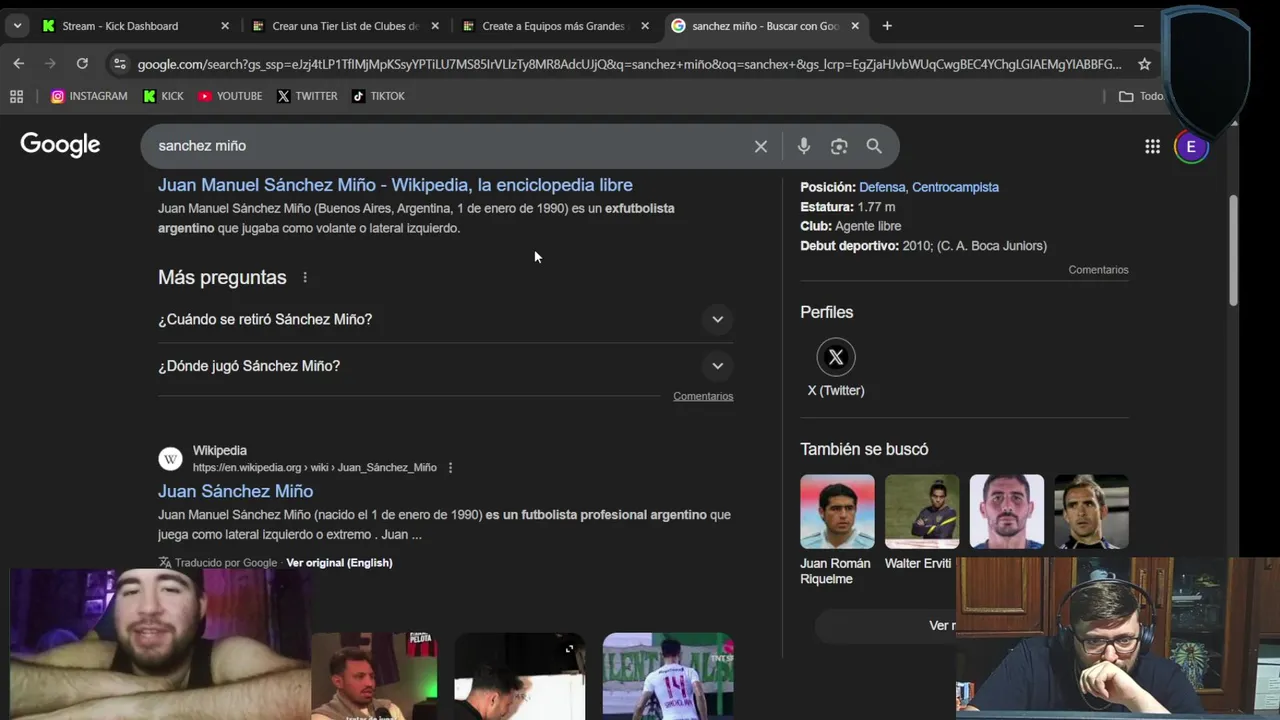Click Ver original (English) link
This screenshot has width=1280, height=720.
tap(339, 563)
